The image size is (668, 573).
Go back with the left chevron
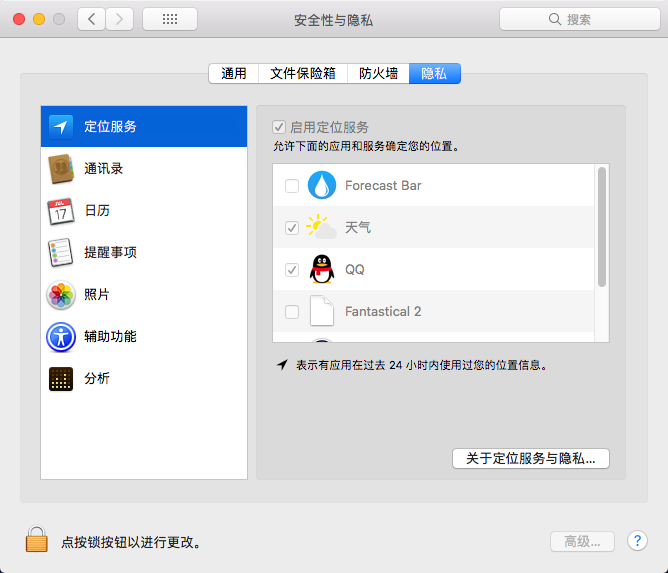91,19
